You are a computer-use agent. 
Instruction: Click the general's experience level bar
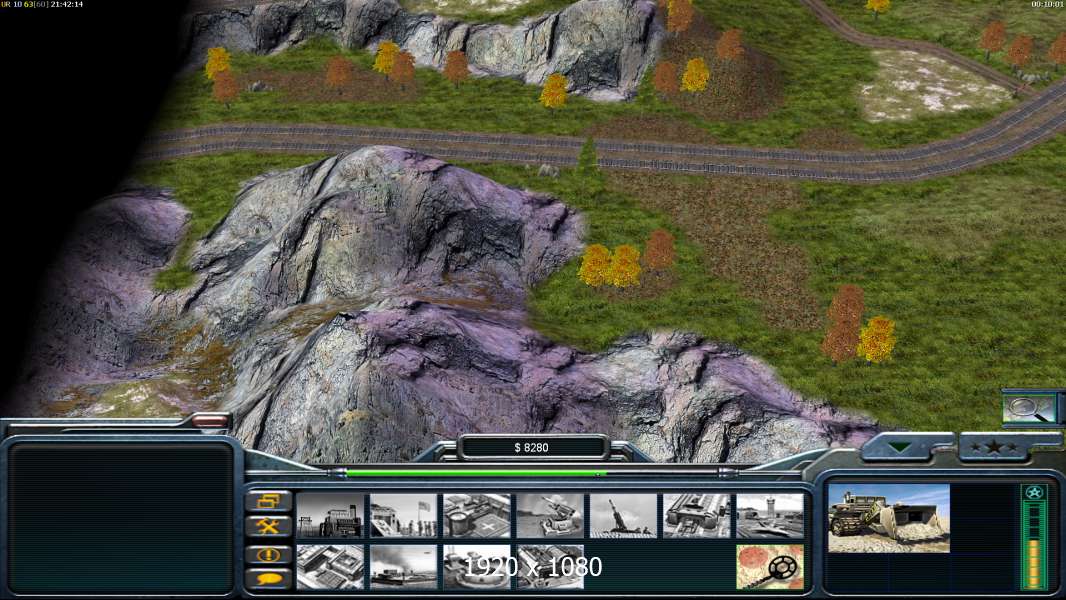[x=1034, y=546]
